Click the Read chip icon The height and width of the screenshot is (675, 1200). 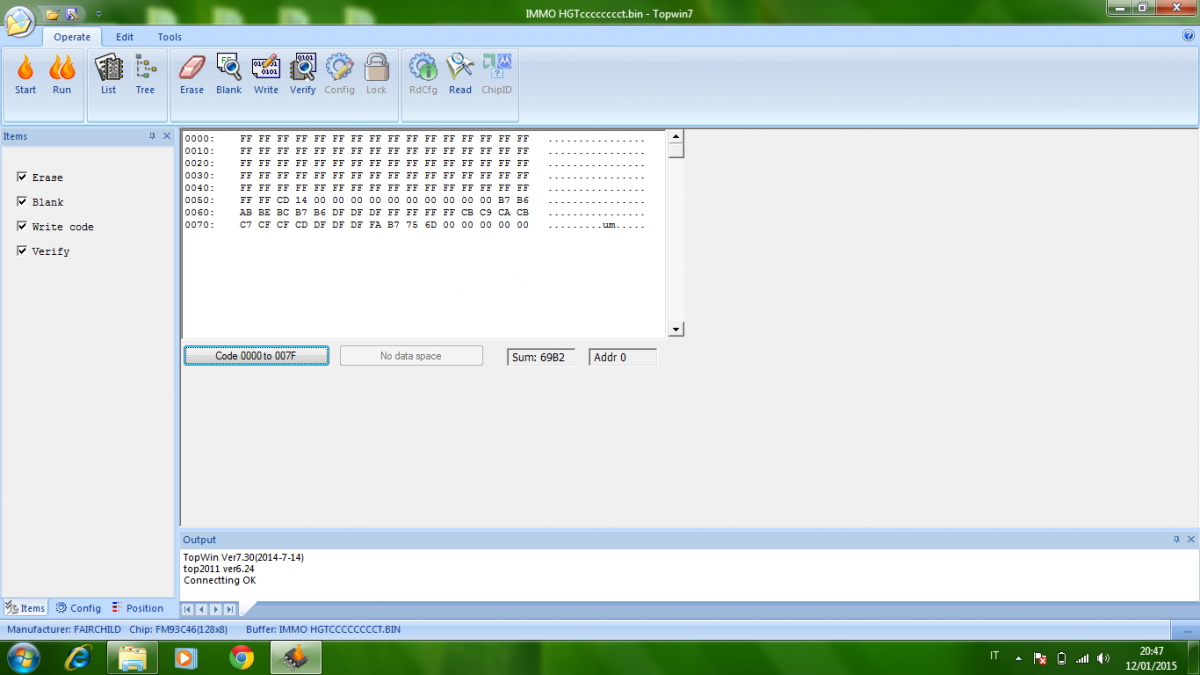[460, 68]
